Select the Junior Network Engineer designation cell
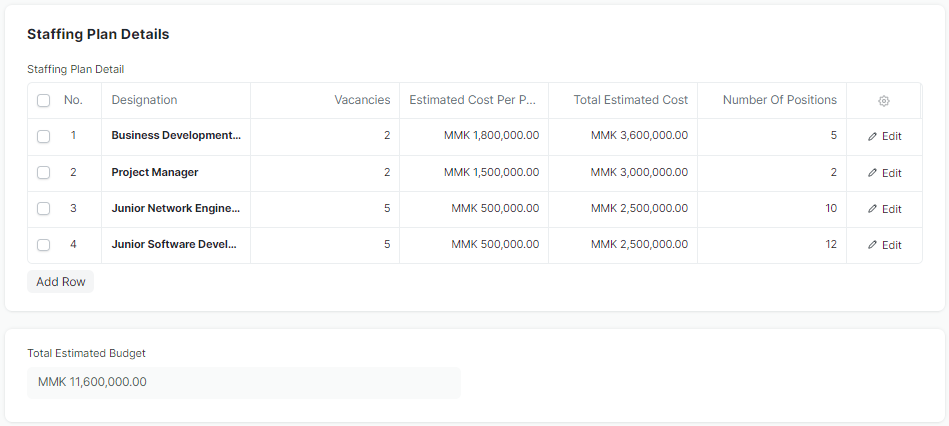The width and height of the screenshot is (949, 426). pyautogui.click(x=176, y=209)
